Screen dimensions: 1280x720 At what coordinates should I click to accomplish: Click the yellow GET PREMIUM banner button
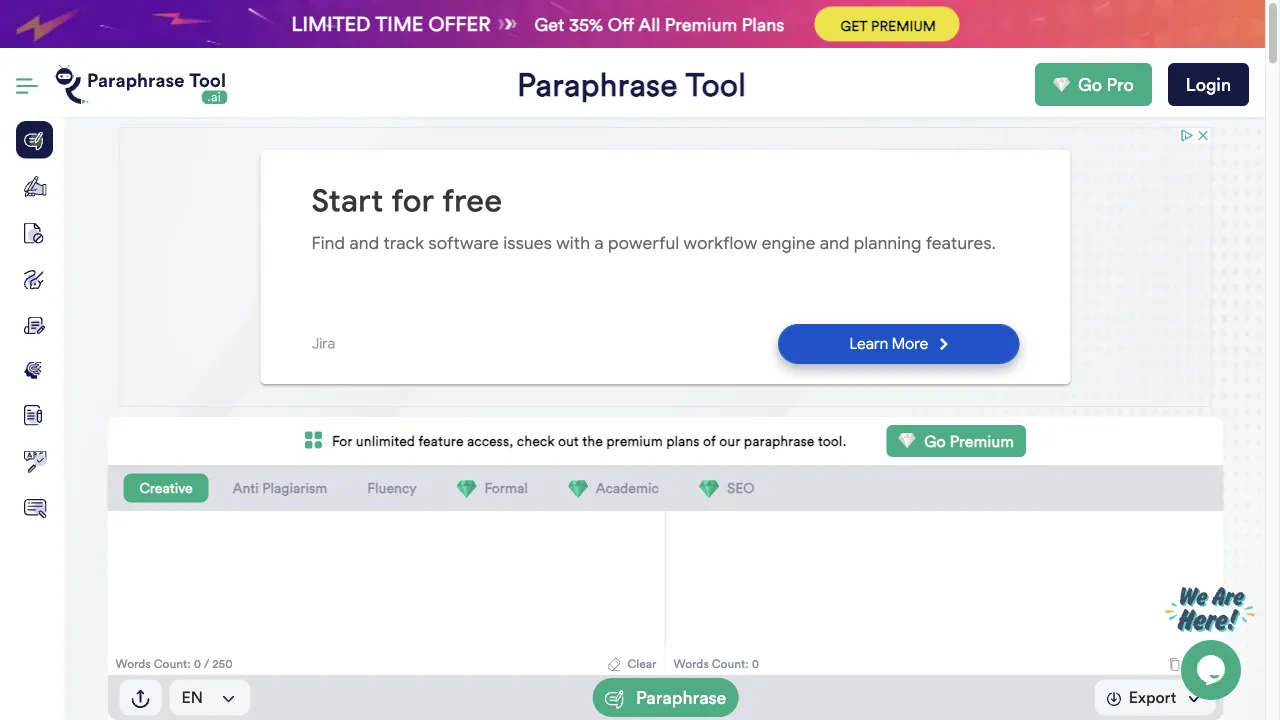[887, 25]
